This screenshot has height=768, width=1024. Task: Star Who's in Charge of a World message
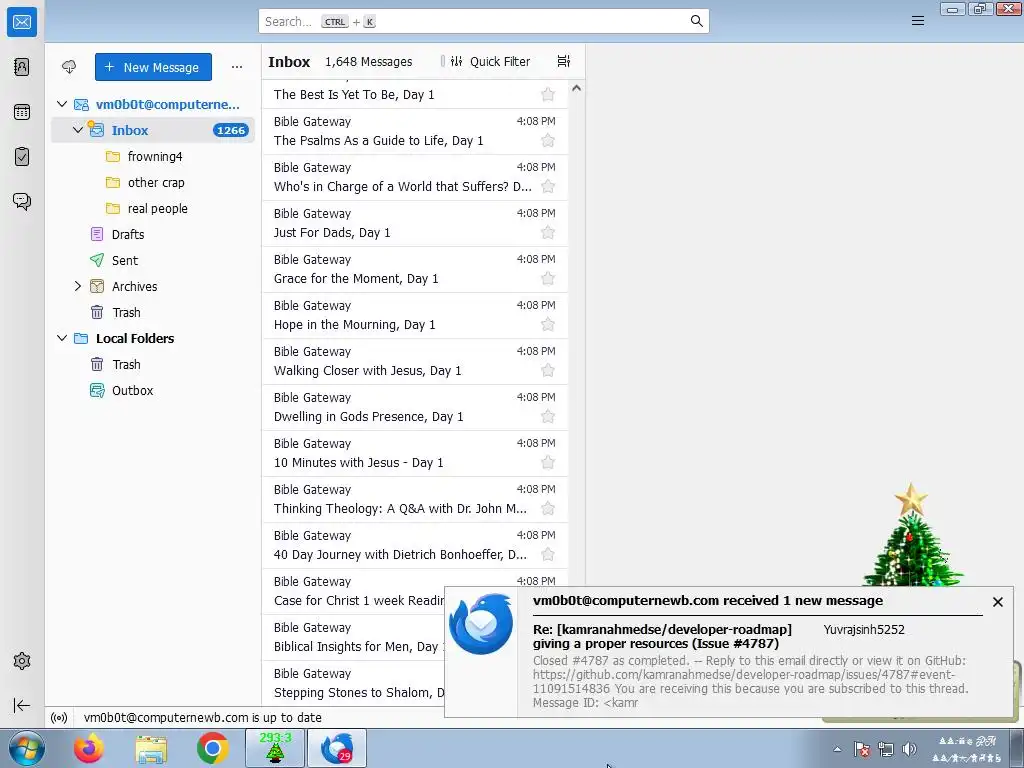(548, 187)
